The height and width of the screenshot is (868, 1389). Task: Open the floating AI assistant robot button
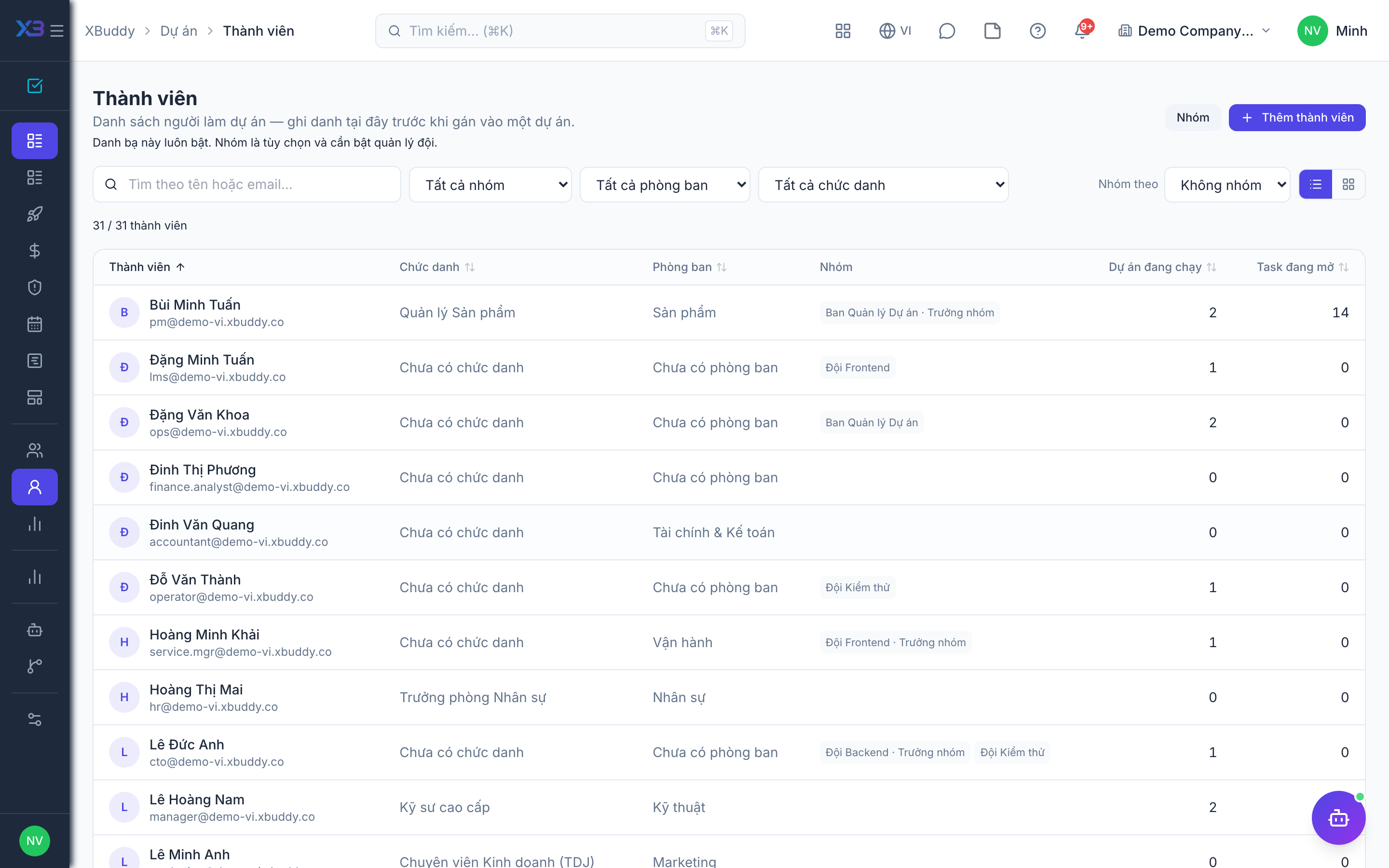[1338, 818]
